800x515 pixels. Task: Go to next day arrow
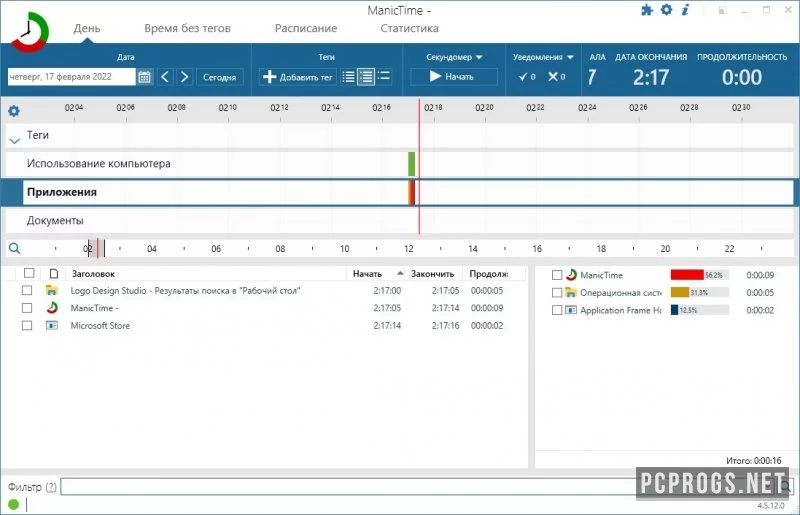184,77
